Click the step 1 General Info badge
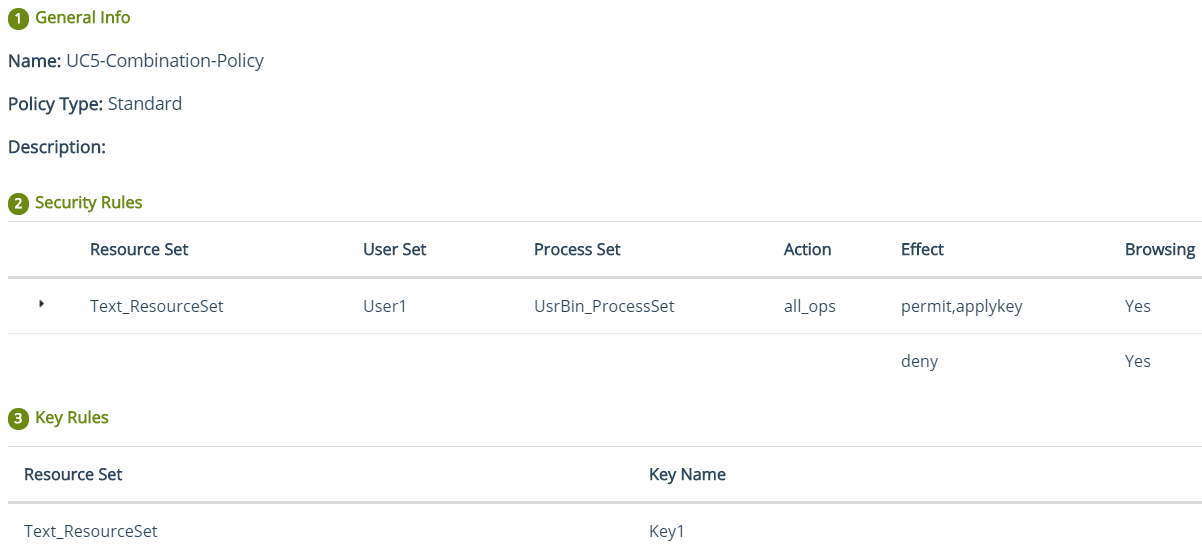The height and width of the screenshot is (554, 1202). coord(18,18)
